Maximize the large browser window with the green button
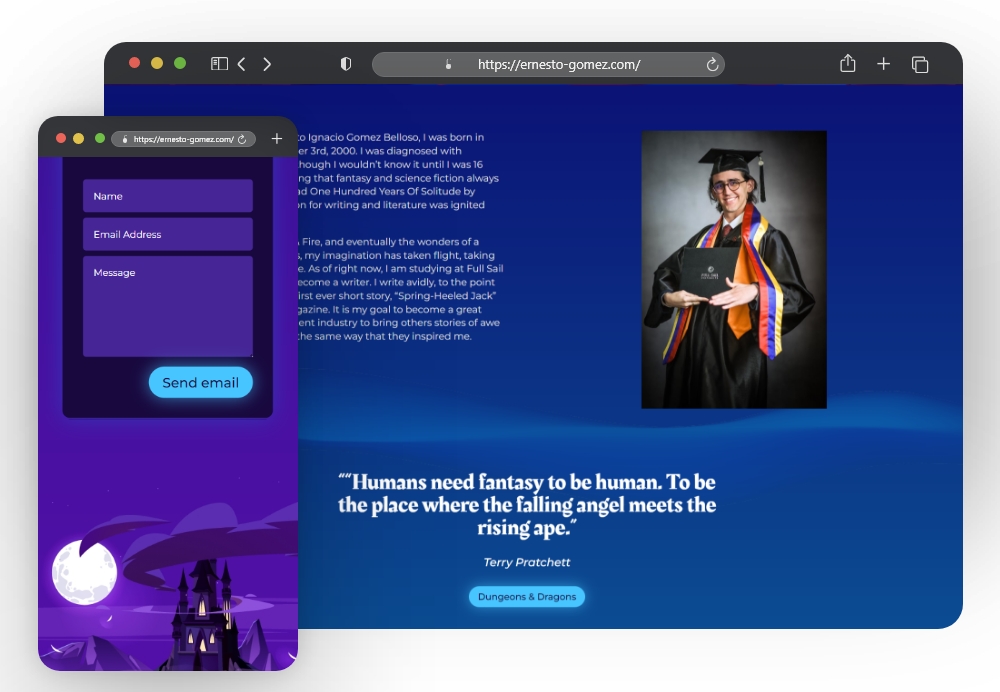Screen dimensions: 1000x692 coord(180,63)
